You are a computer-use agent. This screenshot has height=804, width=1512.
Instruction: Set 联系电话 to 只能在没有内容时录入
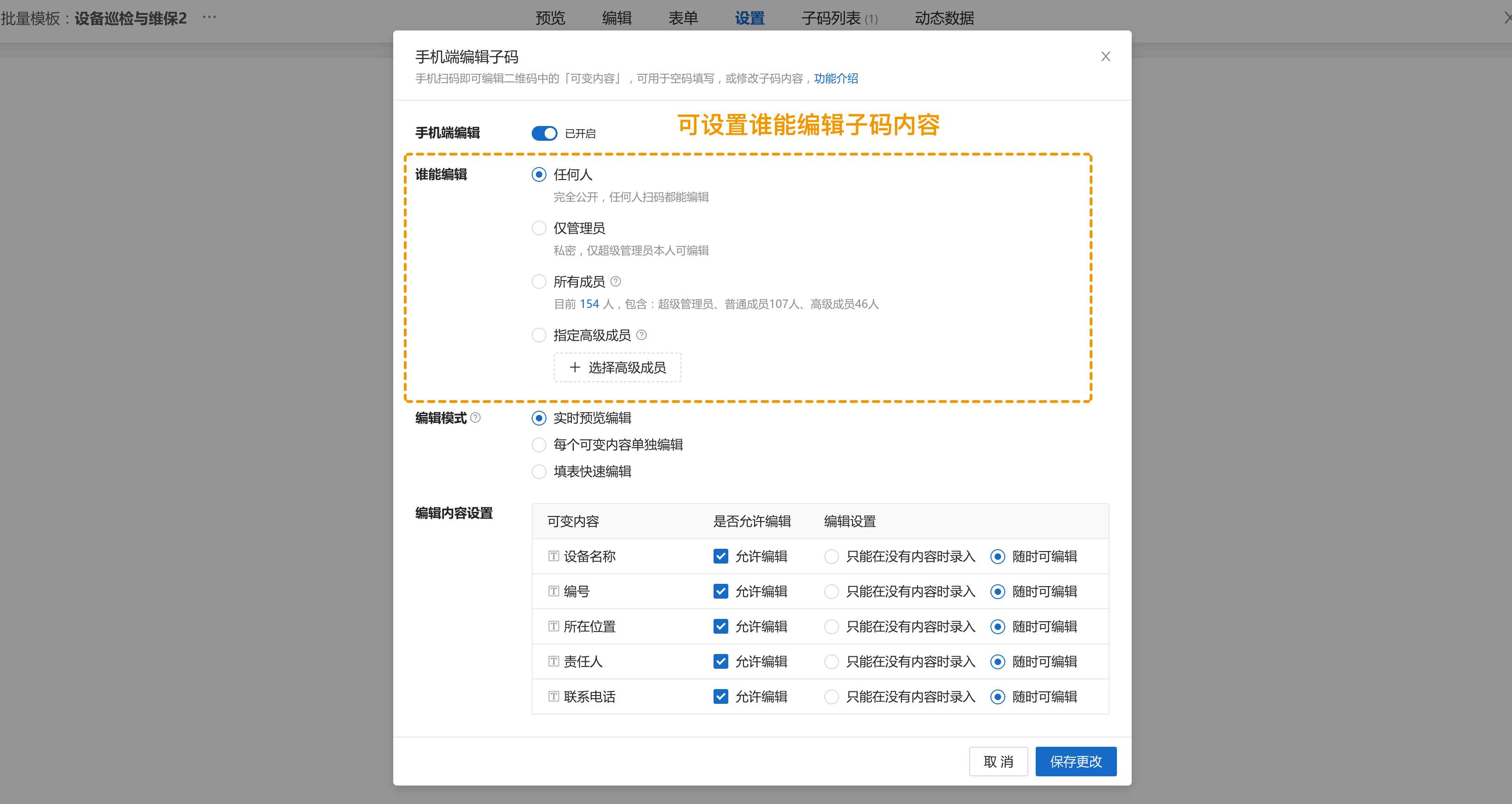831,696
